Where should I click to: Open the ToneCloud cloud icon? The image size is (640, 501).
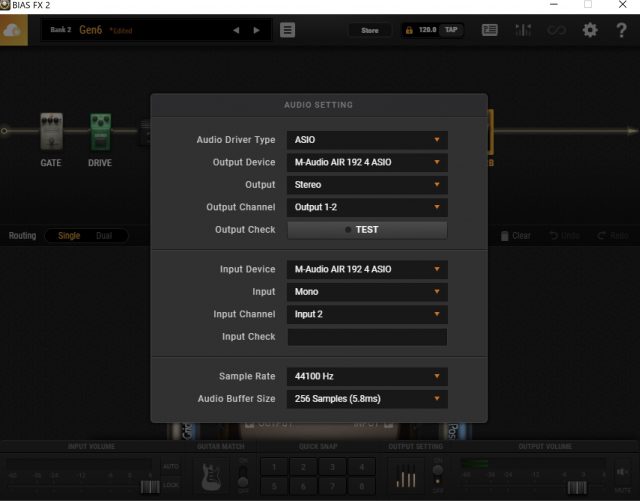(13, 30)
